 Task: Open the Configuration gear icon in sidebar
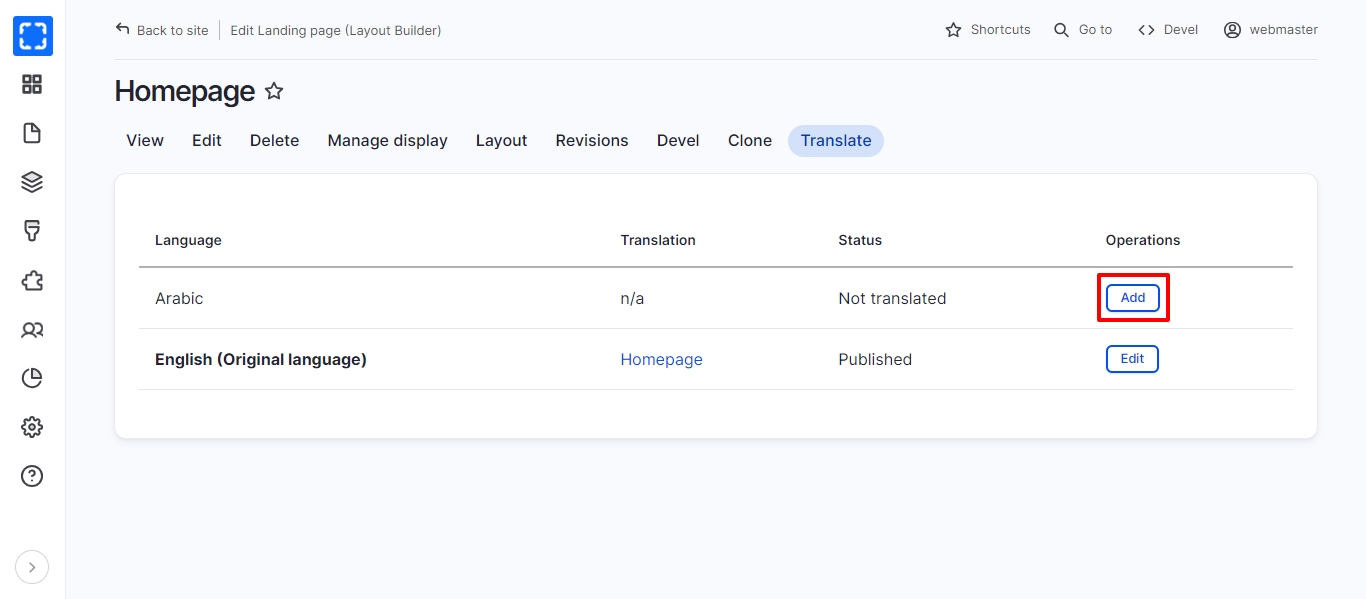[x=32, y=427]
